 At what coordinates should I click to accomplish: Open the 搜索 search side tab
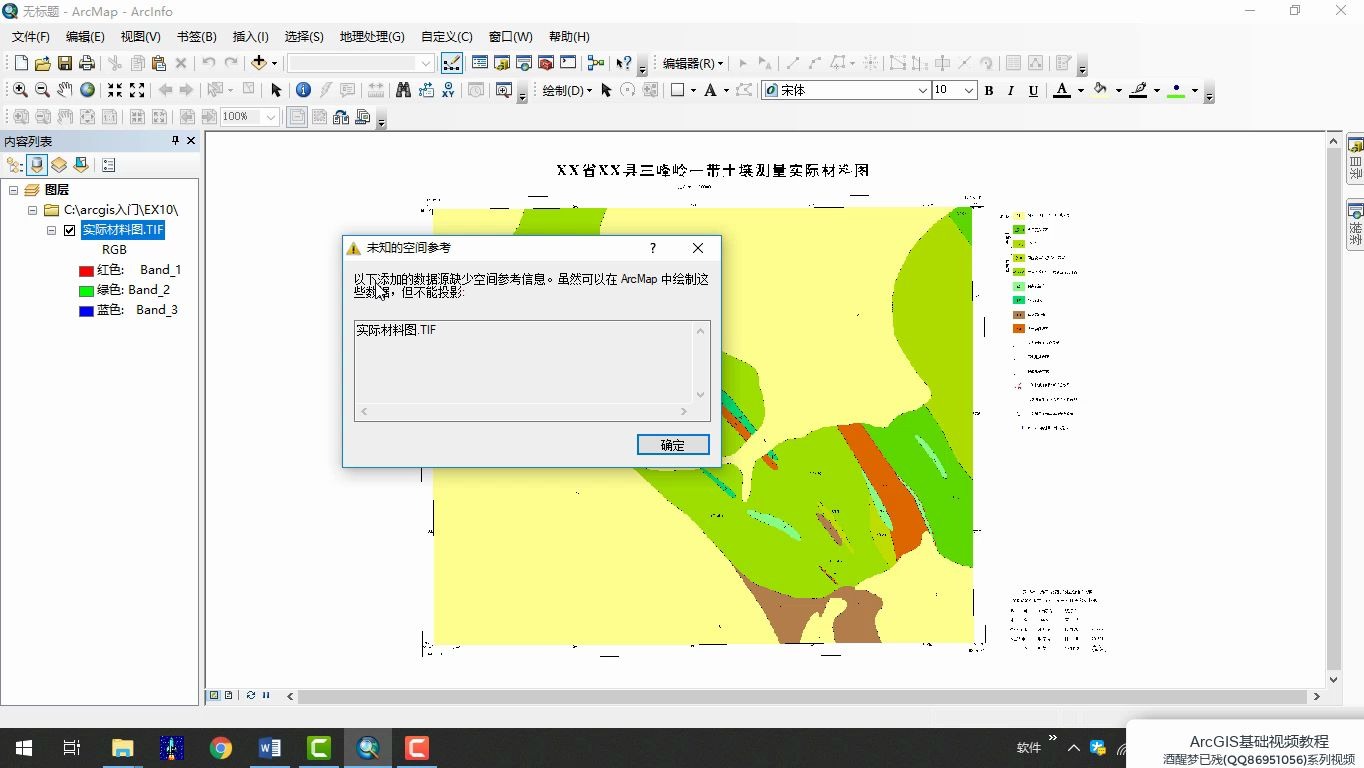[1355, 226]
